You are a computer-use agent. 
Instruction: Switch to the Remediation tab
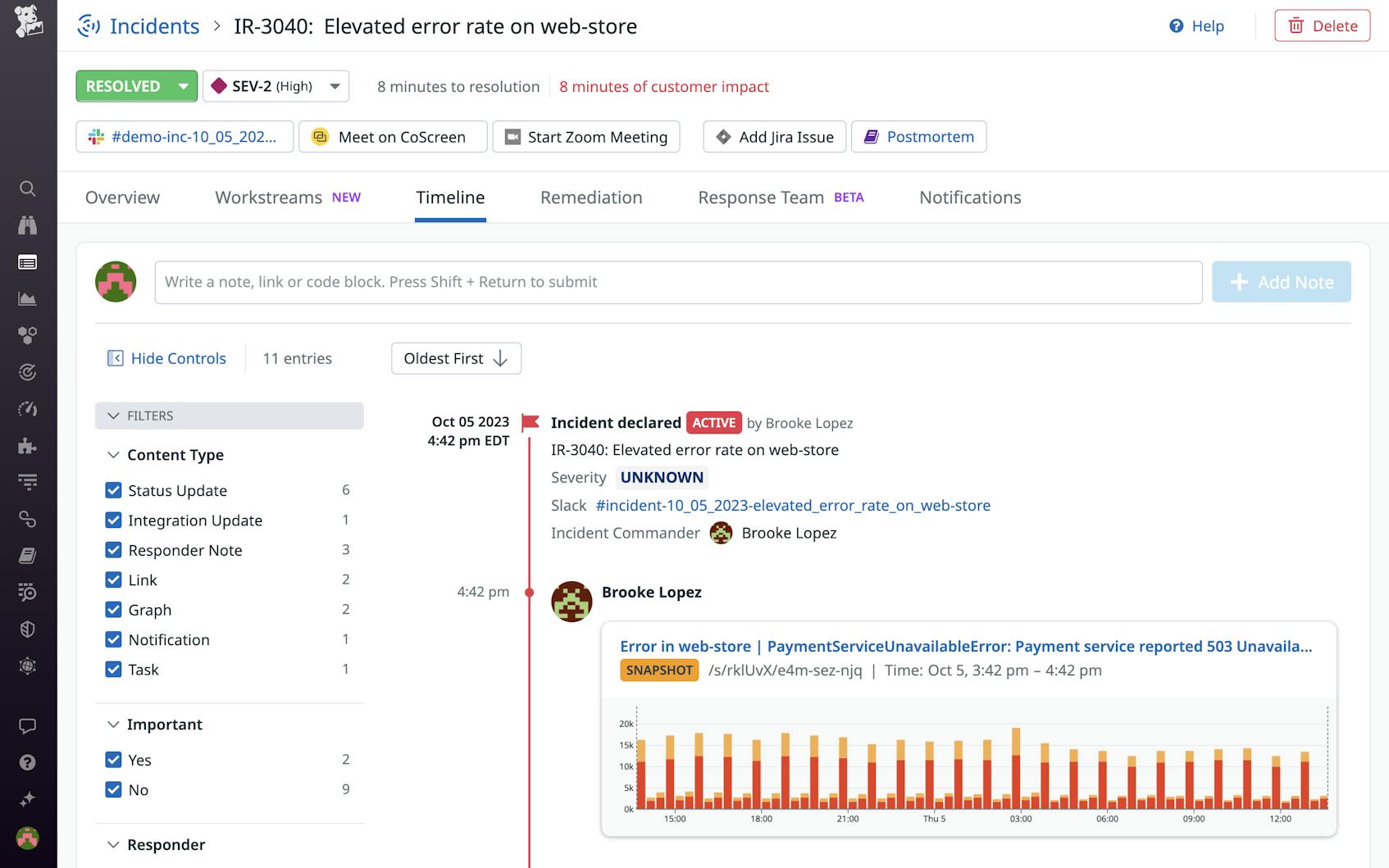(x=590, y=198)
